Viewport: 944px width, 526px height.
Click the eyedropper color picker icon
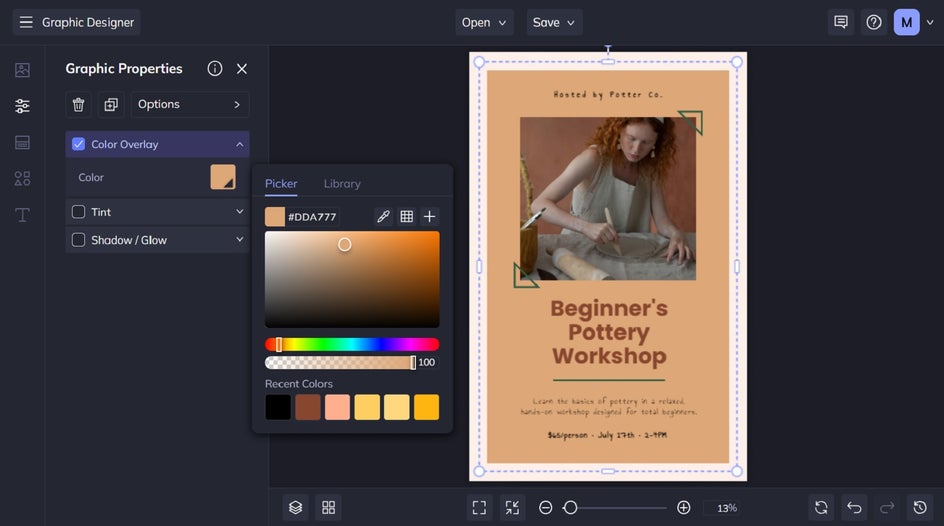(383, 217)
